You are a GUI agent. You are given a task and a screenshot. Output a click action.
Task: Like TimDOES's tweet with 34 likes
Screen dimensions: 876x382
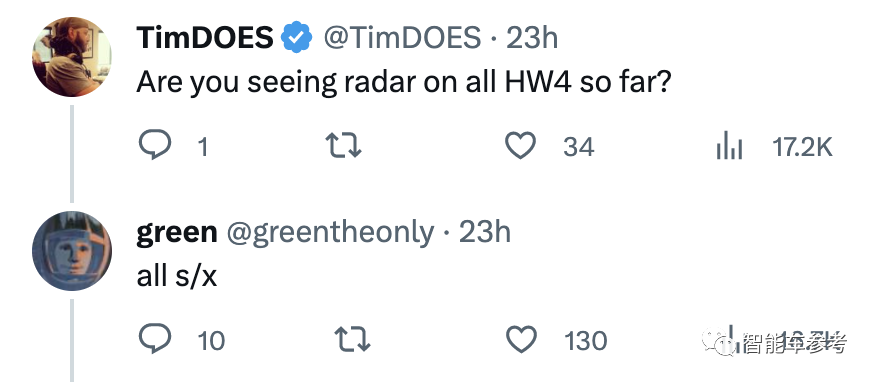(520, 146)
